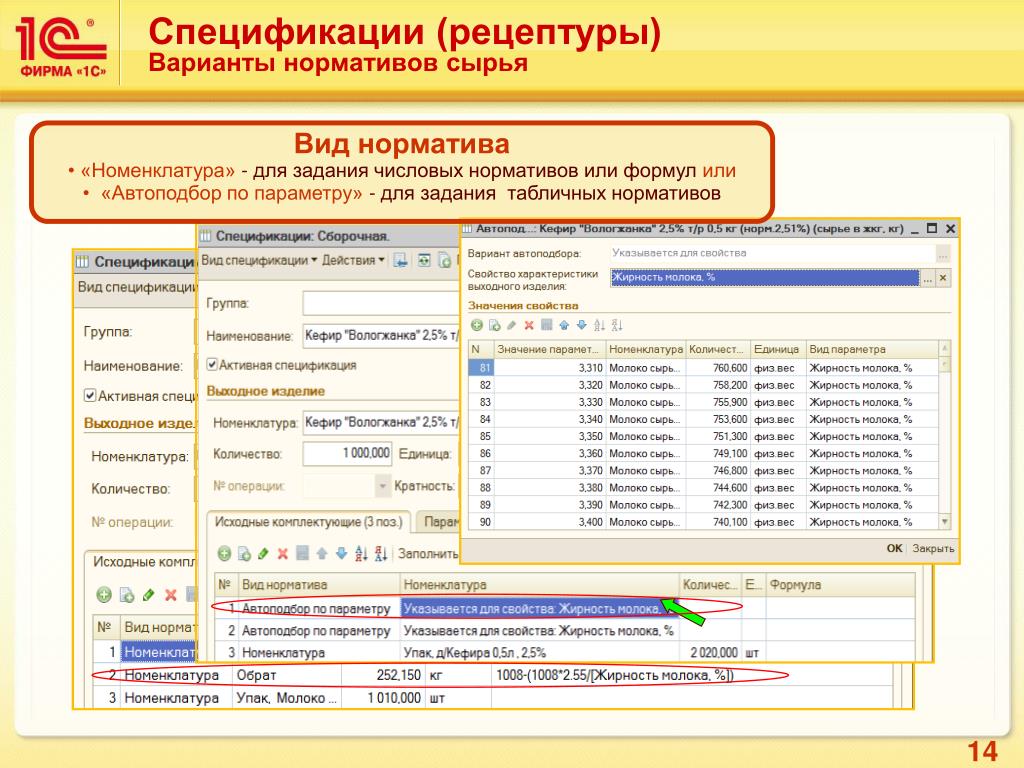1024x768 pixels.
Task: Move down arrow in Сборочная window table toolbar
Action: pyautogui.click(x=341, y=554)
